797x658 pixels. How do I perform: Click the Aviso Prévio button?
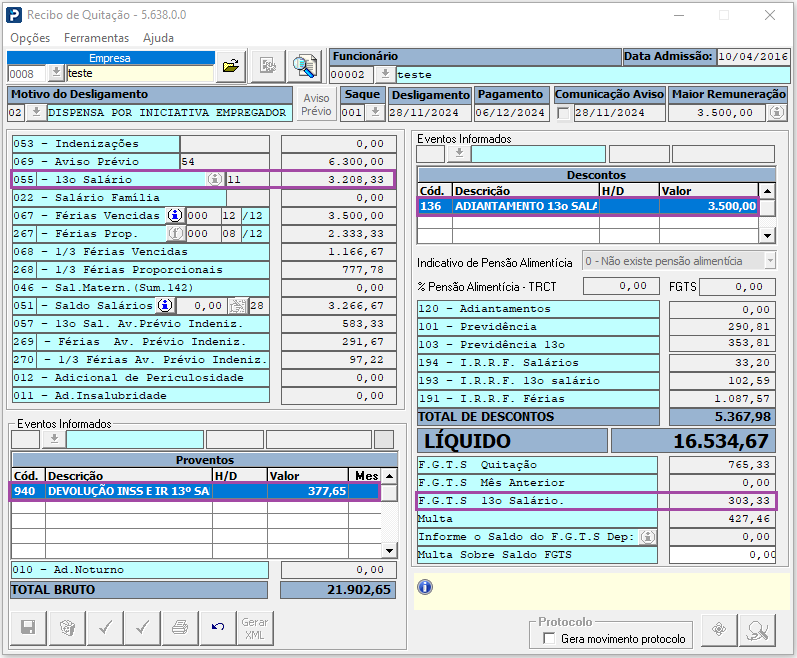316,105
